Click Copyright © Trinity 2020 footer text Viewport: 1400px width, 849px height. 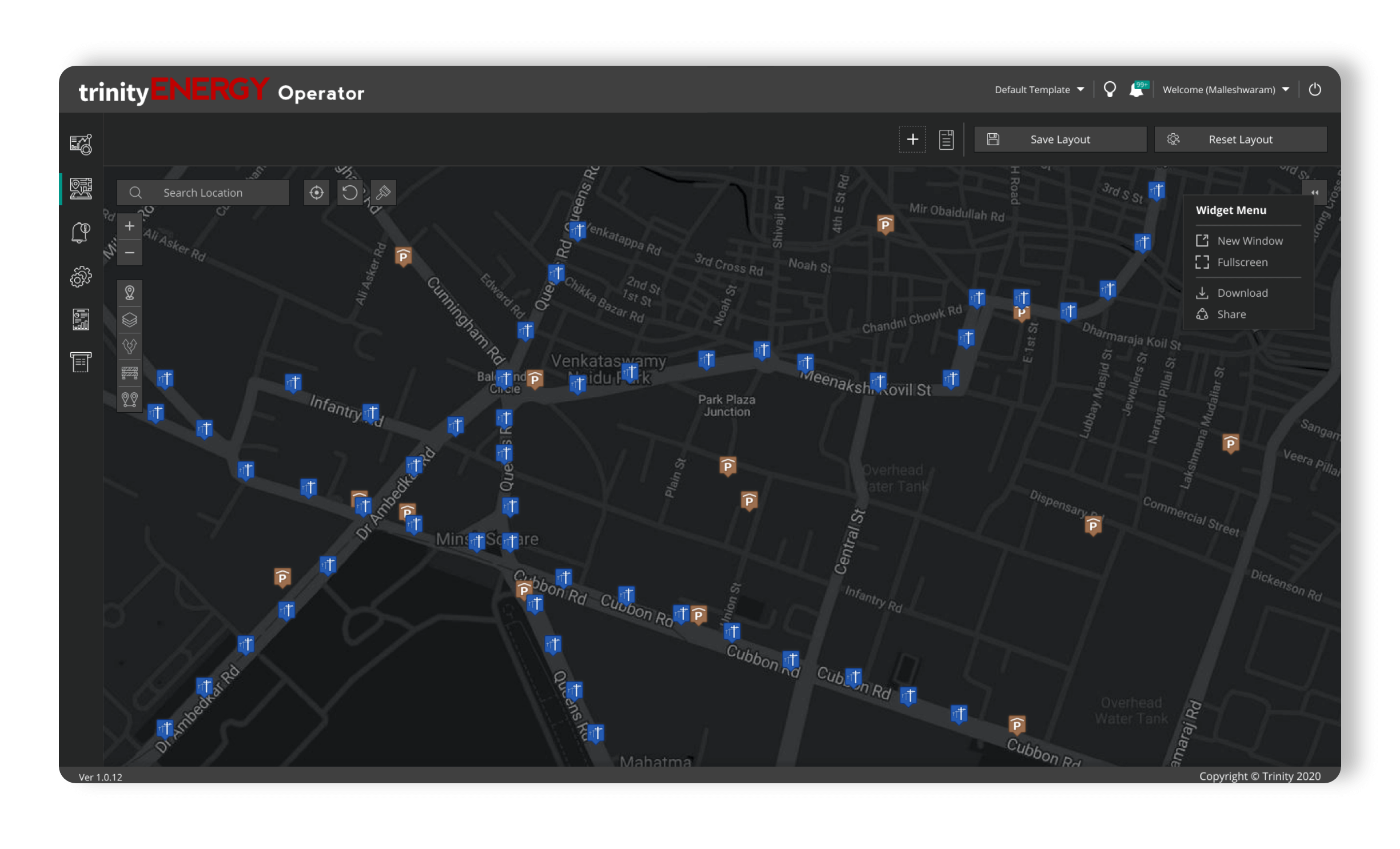pos(1260,776)
